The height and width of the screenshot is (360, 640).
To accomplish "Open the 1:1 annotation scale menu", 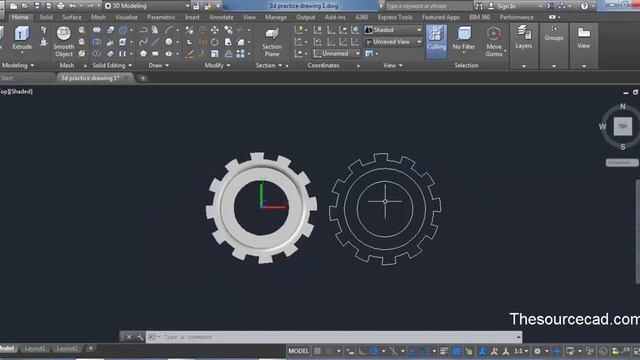I will [x=520, y=351].
